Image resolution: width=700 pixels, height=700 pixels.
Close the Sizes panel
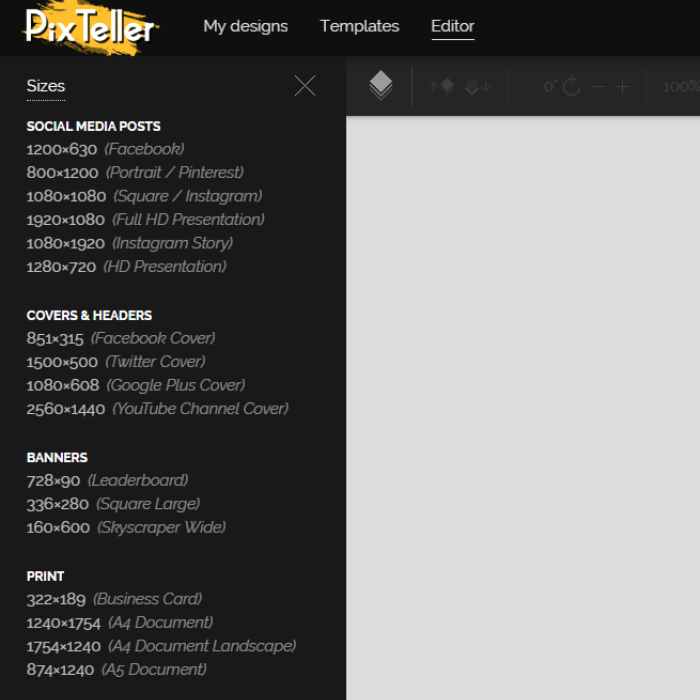pyautogui.click(x=305, y=86)
